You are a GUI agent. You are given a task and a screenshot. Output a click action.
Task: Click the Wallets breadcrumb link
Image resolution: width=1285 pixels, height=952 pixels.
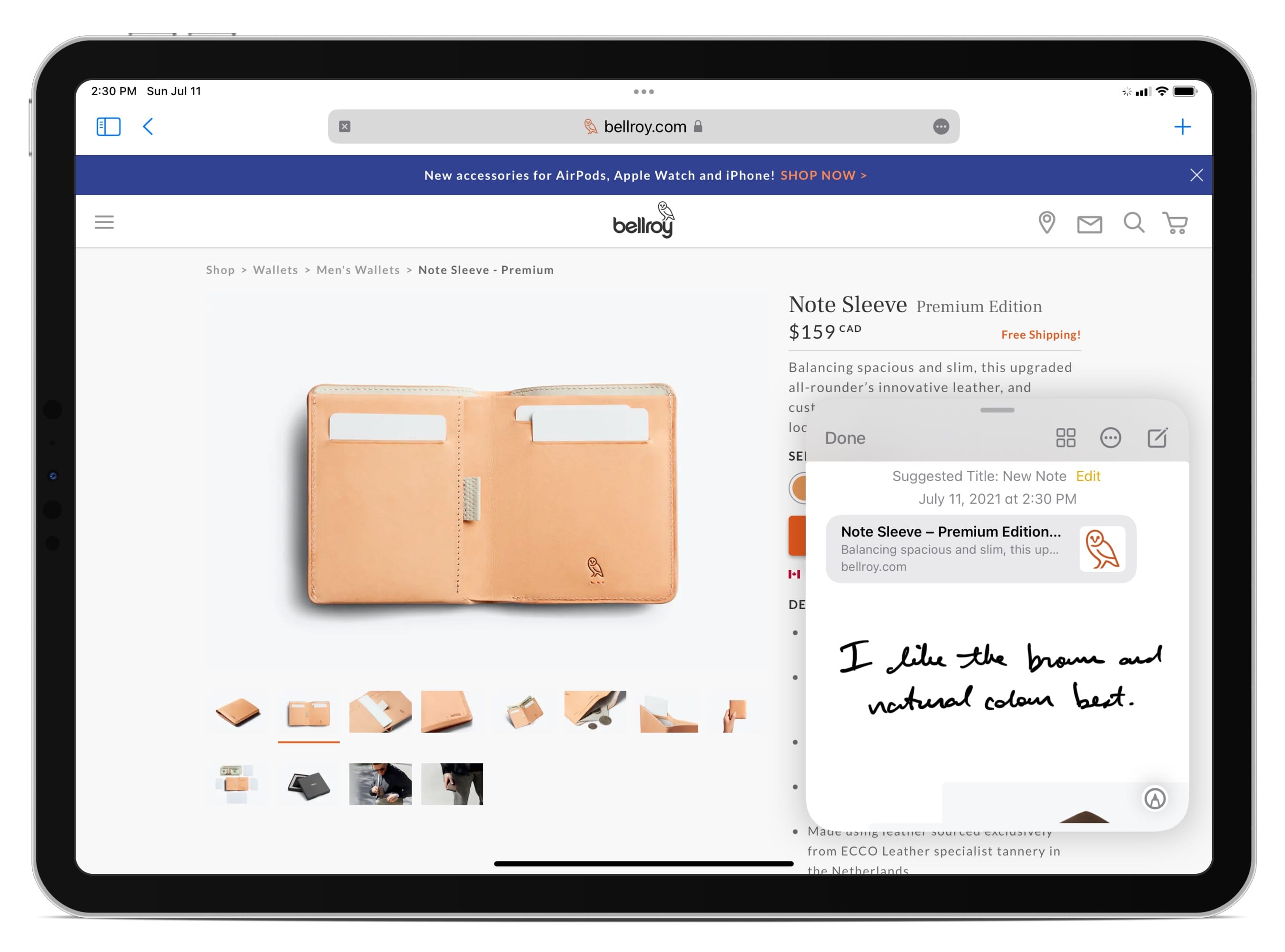(x=276, y=269)
